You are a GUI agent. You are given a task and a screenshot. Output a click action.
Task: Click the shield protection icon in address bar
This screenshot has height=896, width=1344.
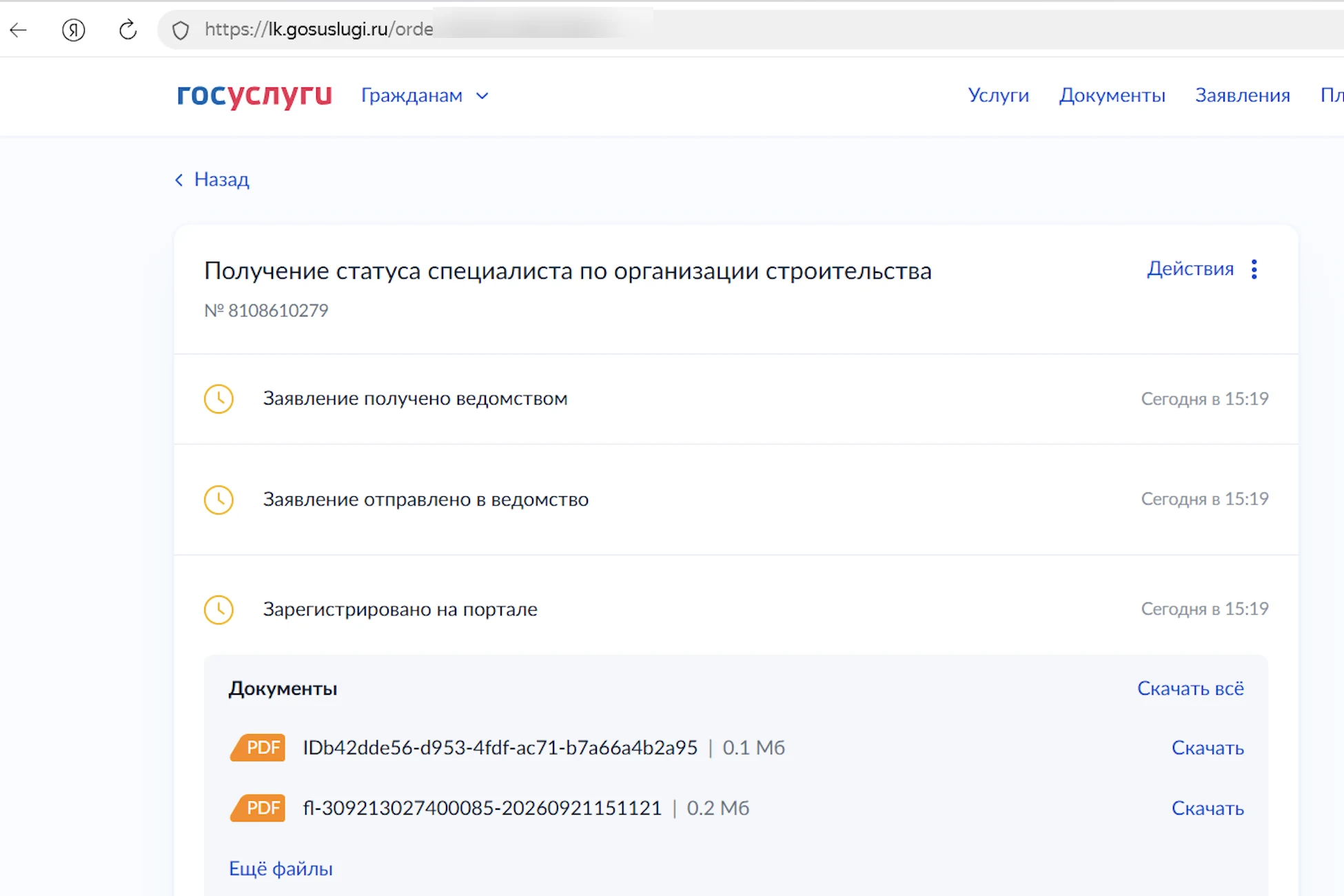pyautogui.click(x=181, y=30)
